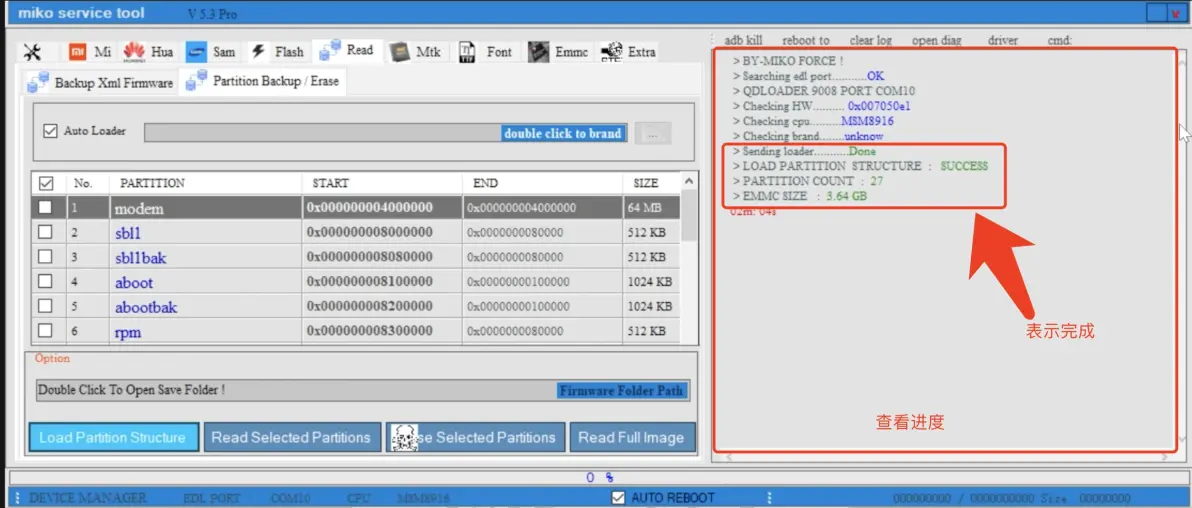Toggle the AUTO REBOOT checkbox
Image resolution: width=1192 pixels, height=508 pixels.
tap(619, 497)
